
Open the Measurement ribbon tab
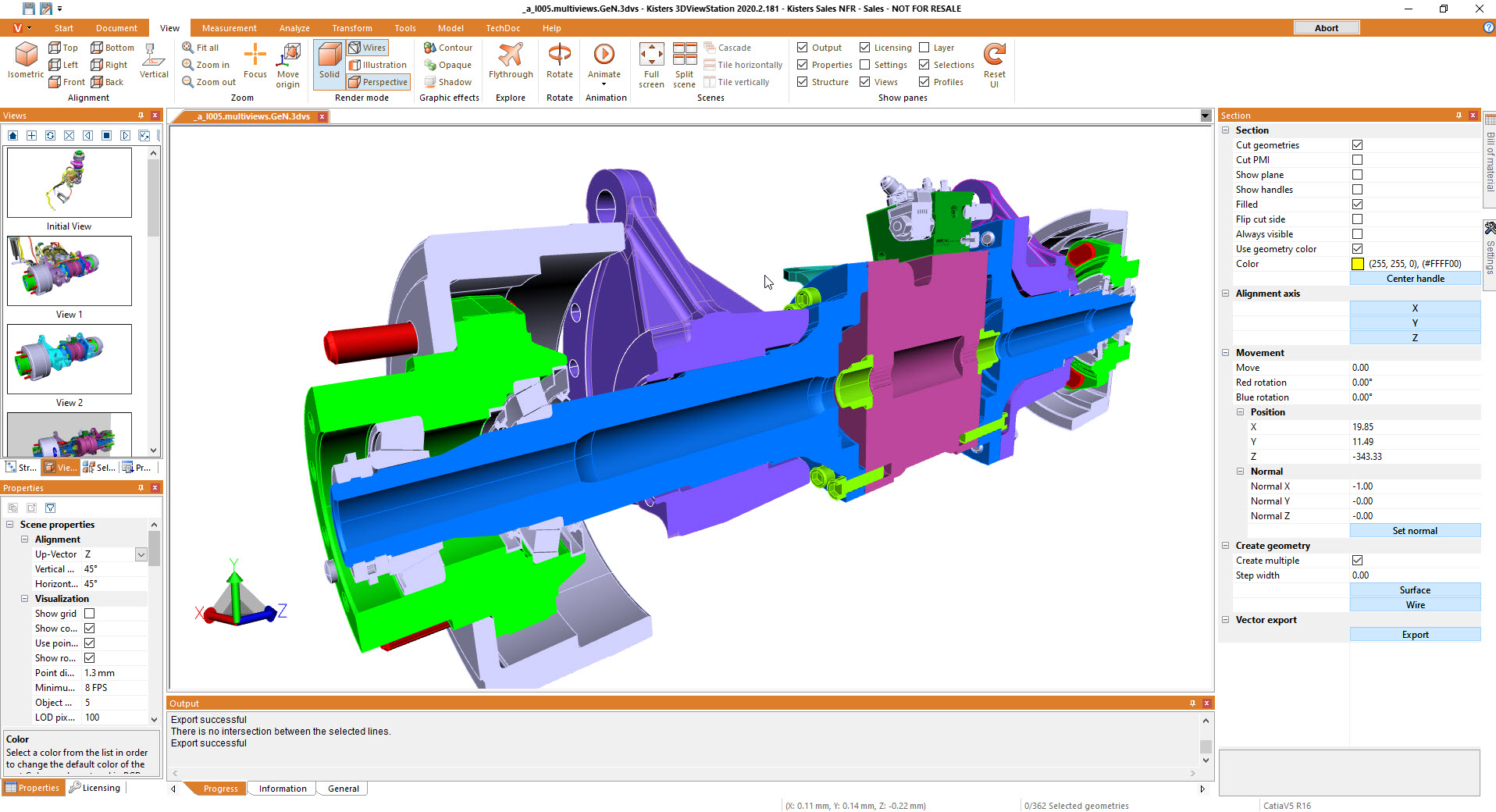229,28
